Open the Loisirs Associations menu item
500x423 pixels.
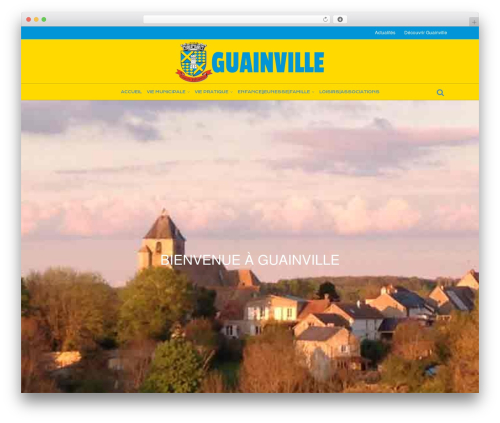[x=349, y=92]
